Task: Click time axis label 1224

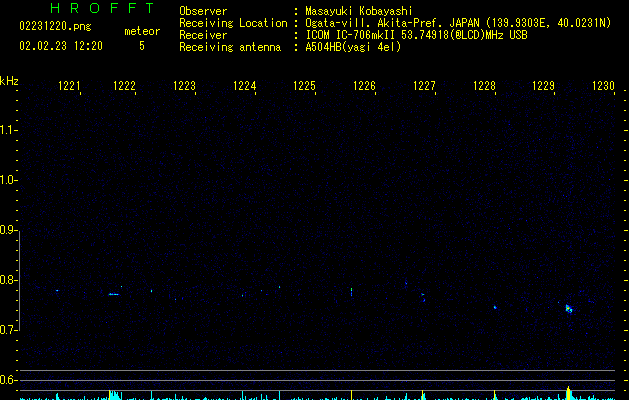Action: pyautogui.click(x=244, y=85)
